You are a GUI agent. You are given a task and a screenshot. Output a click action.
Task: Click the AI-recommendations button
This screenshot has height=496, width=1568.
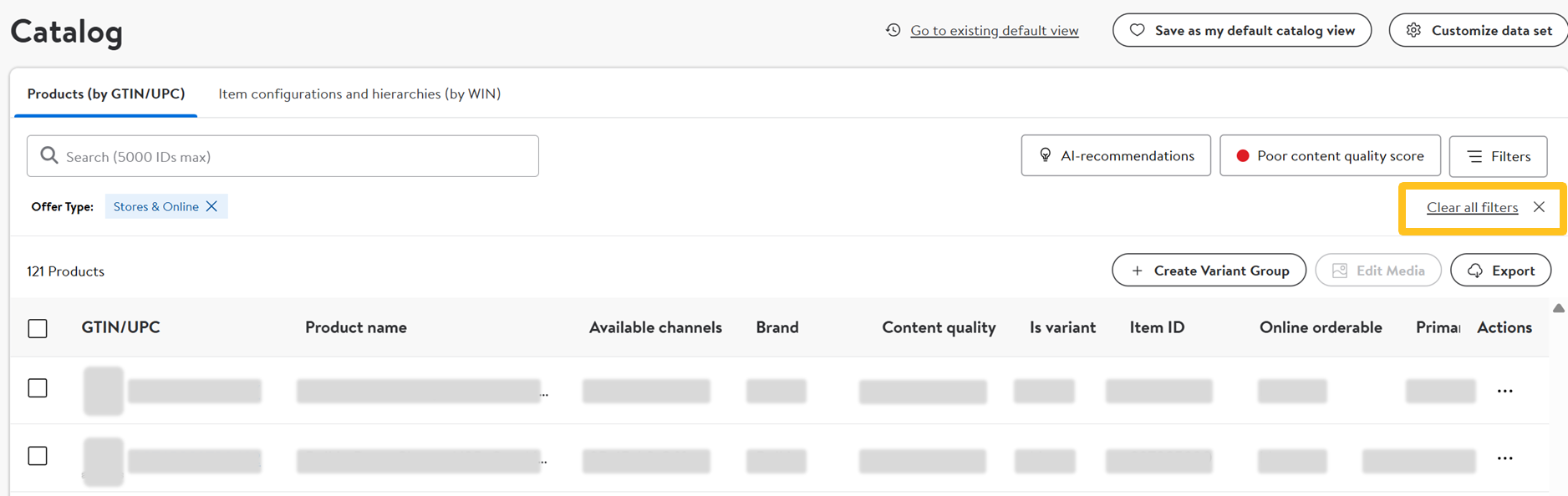pyautogui.click(x=1115, y=156)
